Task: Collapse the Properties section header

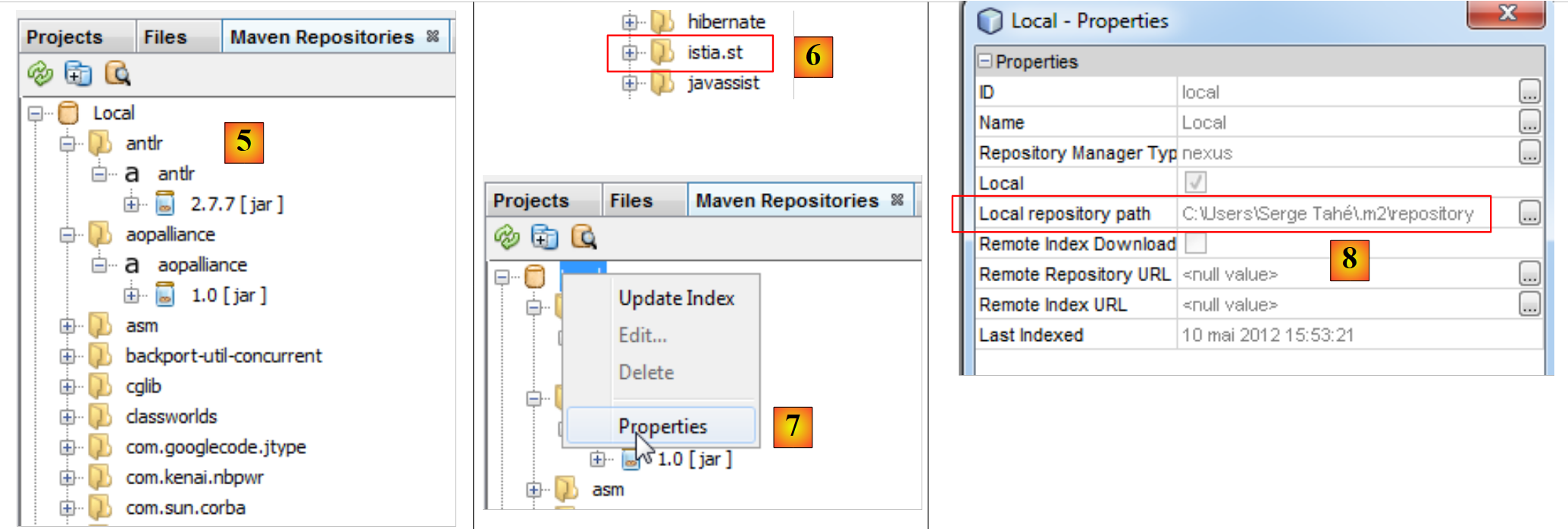Action: coord(984,61)
